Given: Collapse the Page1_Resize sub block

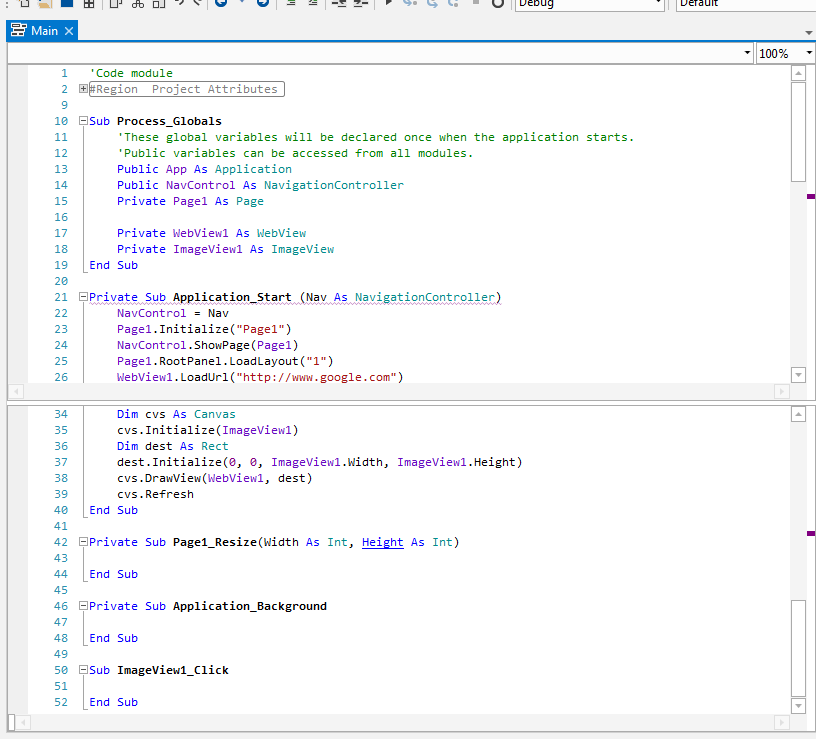Looking at the screenshot, I should point(83,542).
